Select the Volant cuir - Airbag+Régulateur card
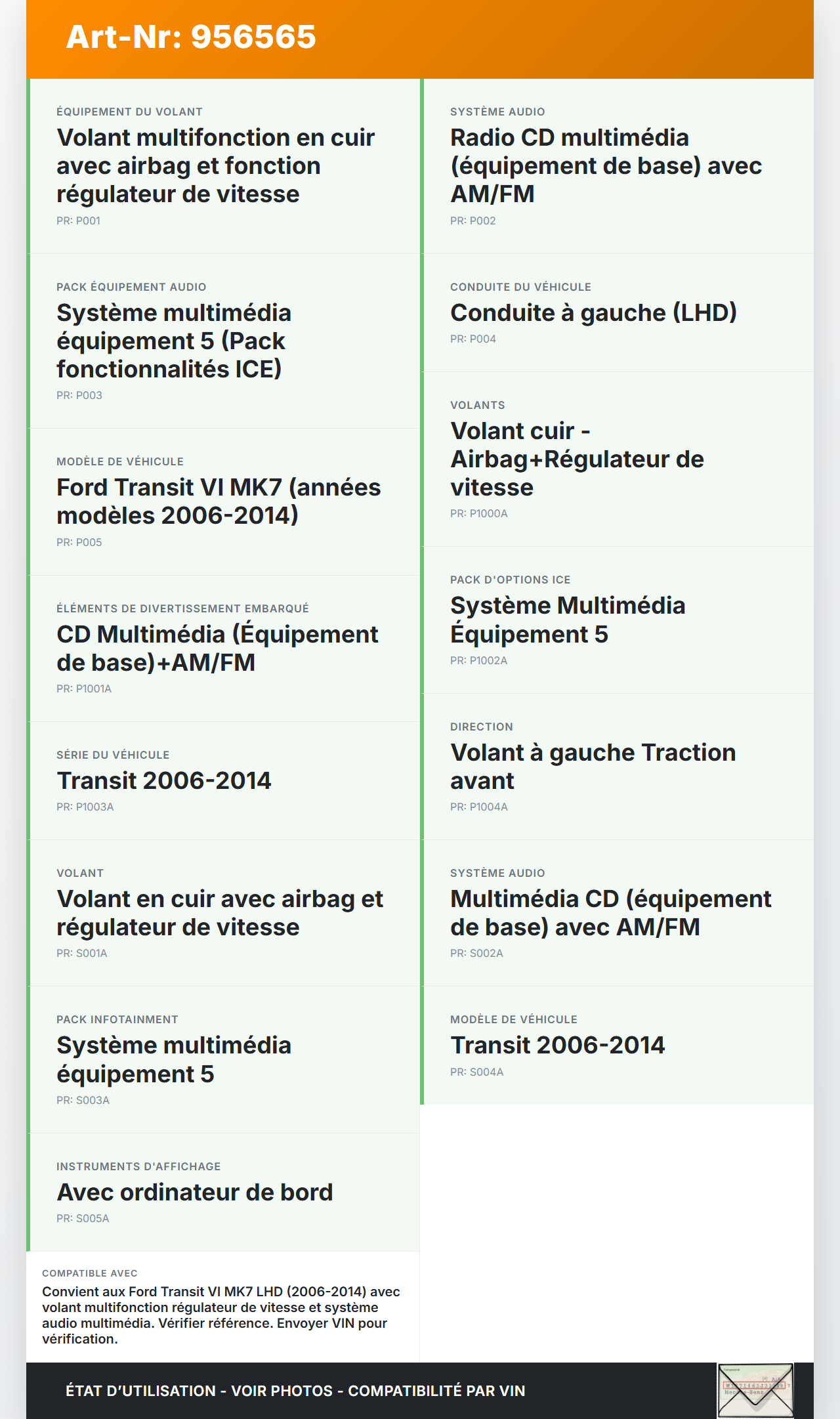The height and width of the screenshot is (1419, 840). click(x=617, y=459)
